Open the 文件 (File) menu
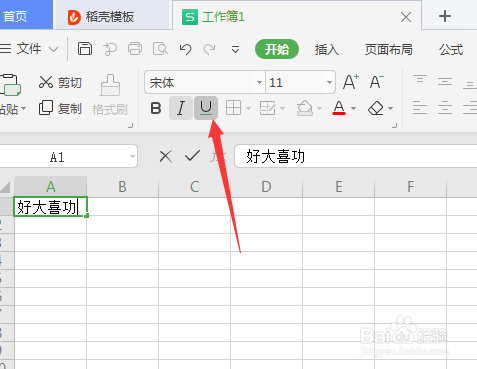Image resolution: width=477 pixels, height=369 pixels. click(x=29, y=49)
